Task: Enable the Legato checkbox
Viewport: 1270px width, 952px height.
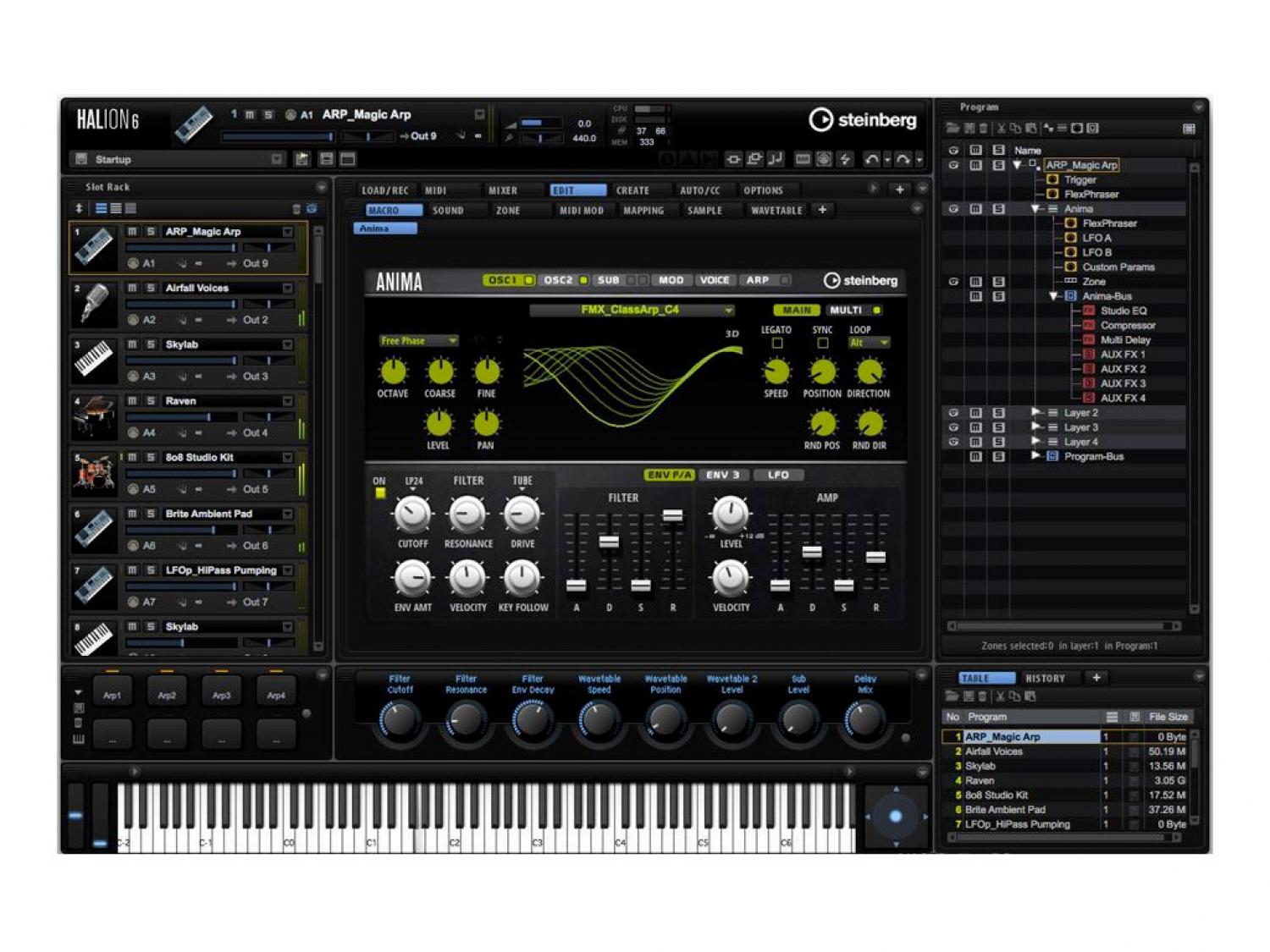Action: (x=776, y=344)
